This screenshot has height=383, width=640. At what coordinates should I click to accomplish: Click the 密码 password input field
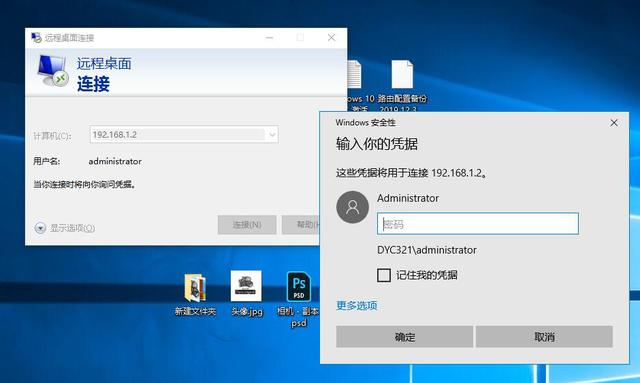478,224
